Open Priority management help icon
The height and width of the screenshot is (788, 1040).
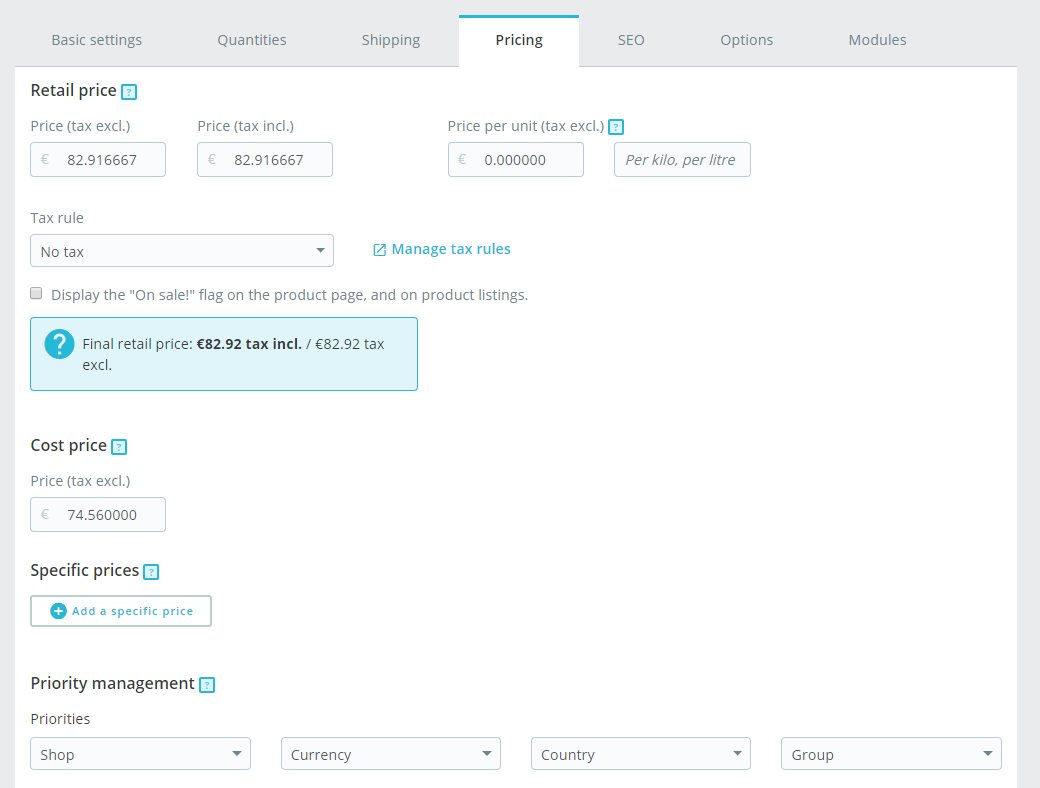click(207, 685)
